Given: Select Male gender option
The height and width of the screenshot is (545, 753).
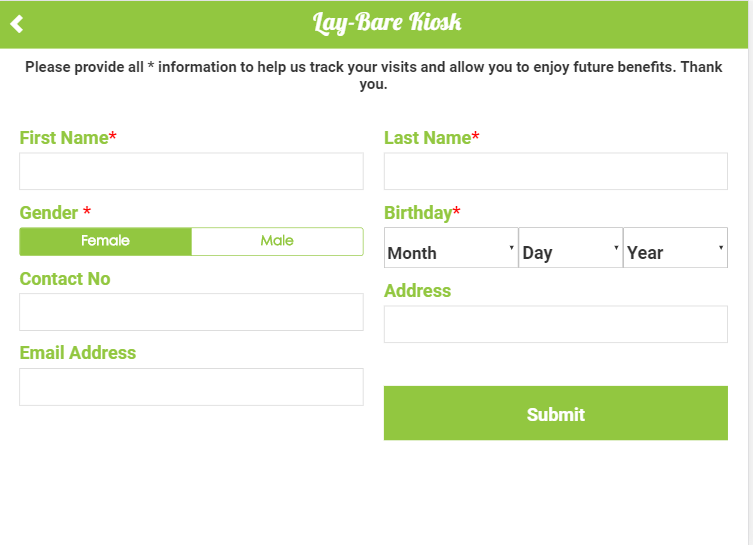Looking at the screenshot, I should click(x=277, y=241).
